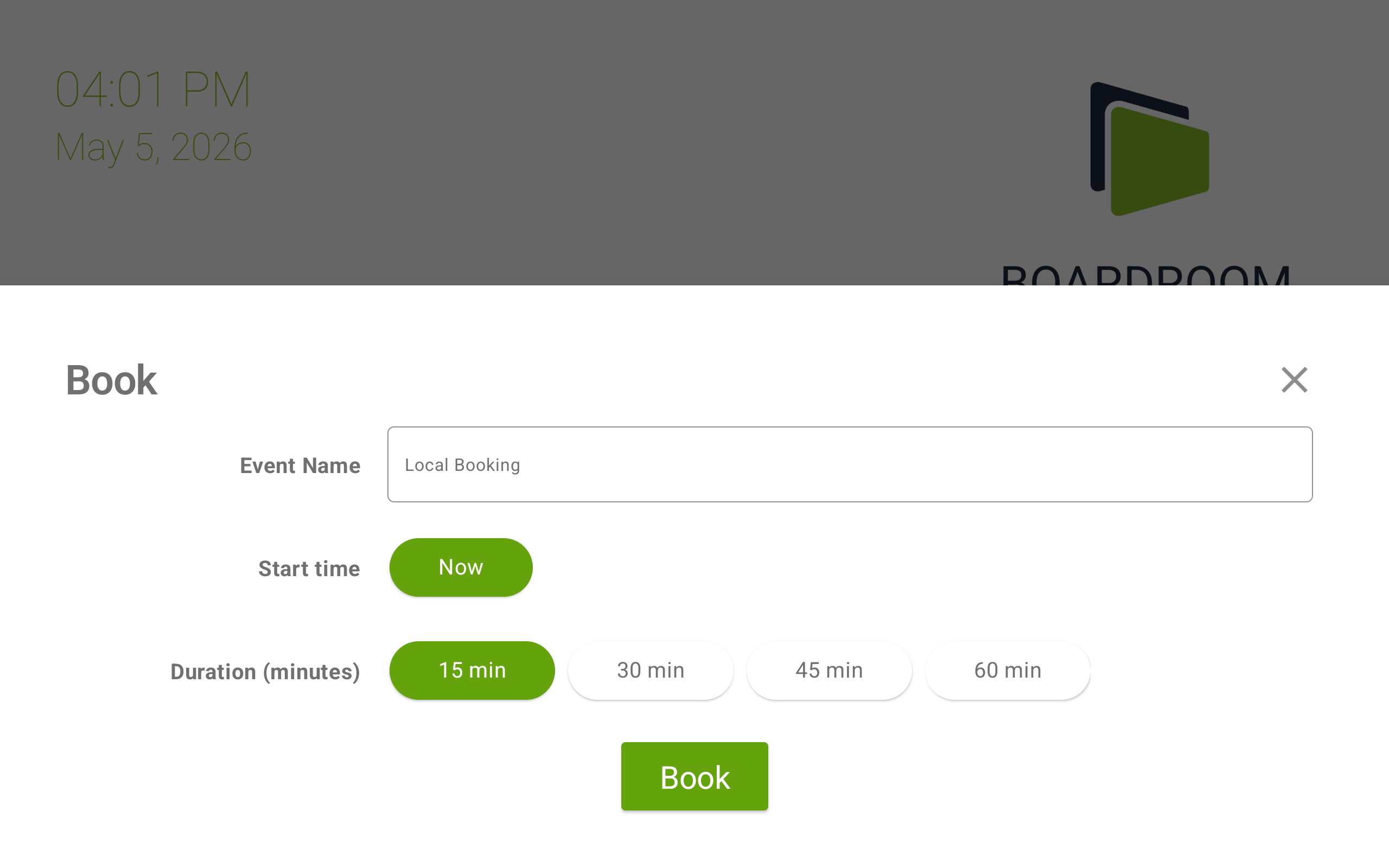1389x868 pixels.
Task: Click the Event Name label
Action: point(300,465)
